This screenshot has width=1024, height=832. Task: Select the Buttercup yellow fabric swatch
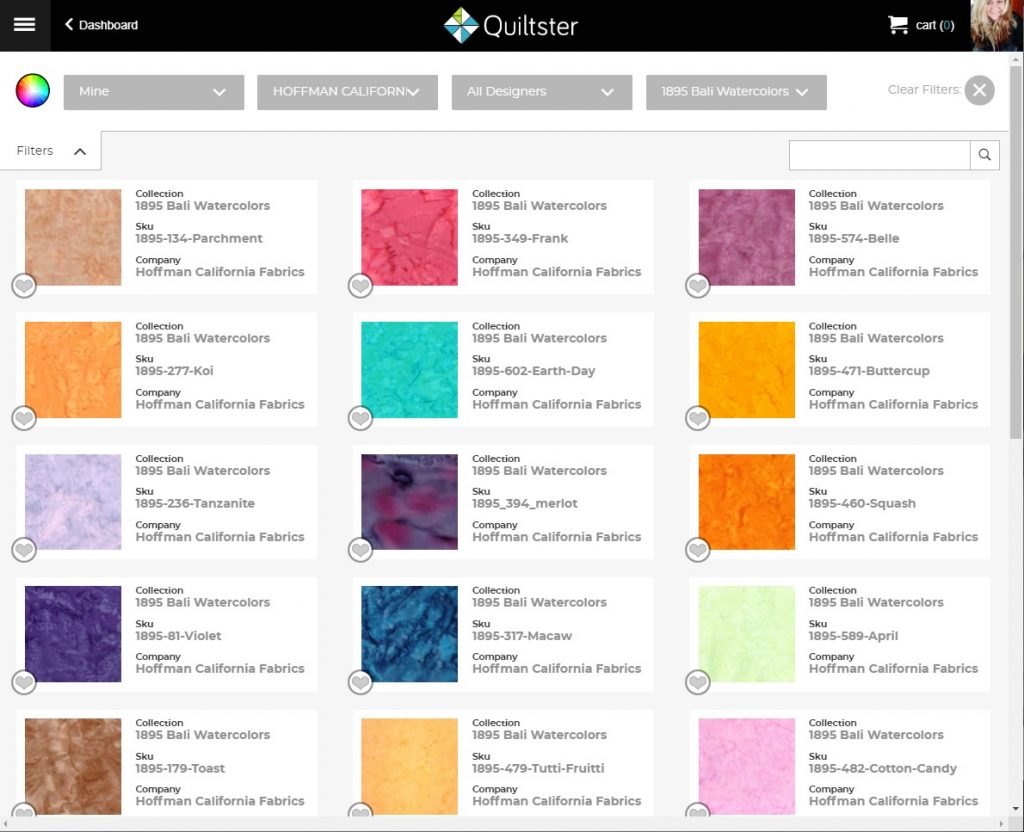(x=746, y=370)
